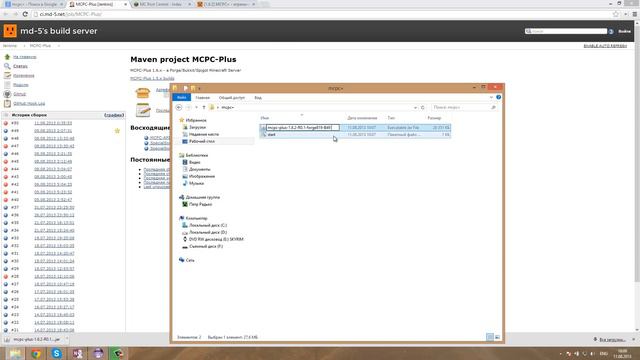640x360 pixels.
Task: Select Документы under Библиотеки
Action: click(200, 169)
